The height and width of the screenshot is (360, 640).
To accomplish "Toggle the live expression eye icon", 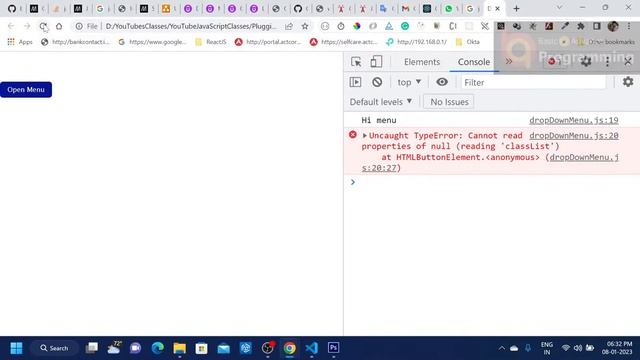I will point(442,82).
